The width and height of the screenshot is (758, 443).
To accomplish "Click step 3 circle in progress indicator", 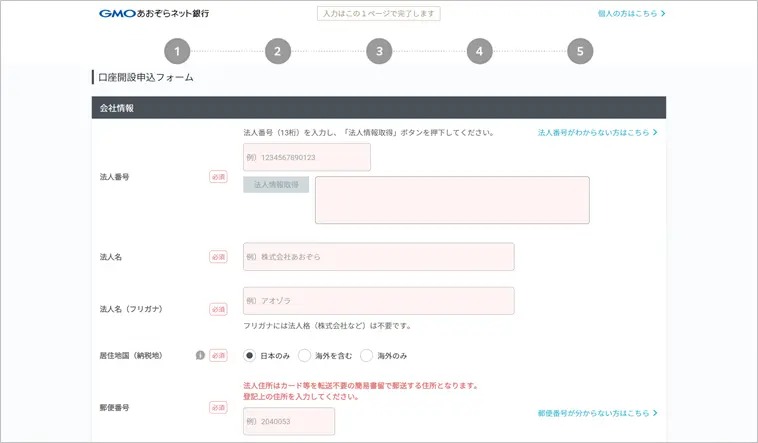I will tap(378, 52).
